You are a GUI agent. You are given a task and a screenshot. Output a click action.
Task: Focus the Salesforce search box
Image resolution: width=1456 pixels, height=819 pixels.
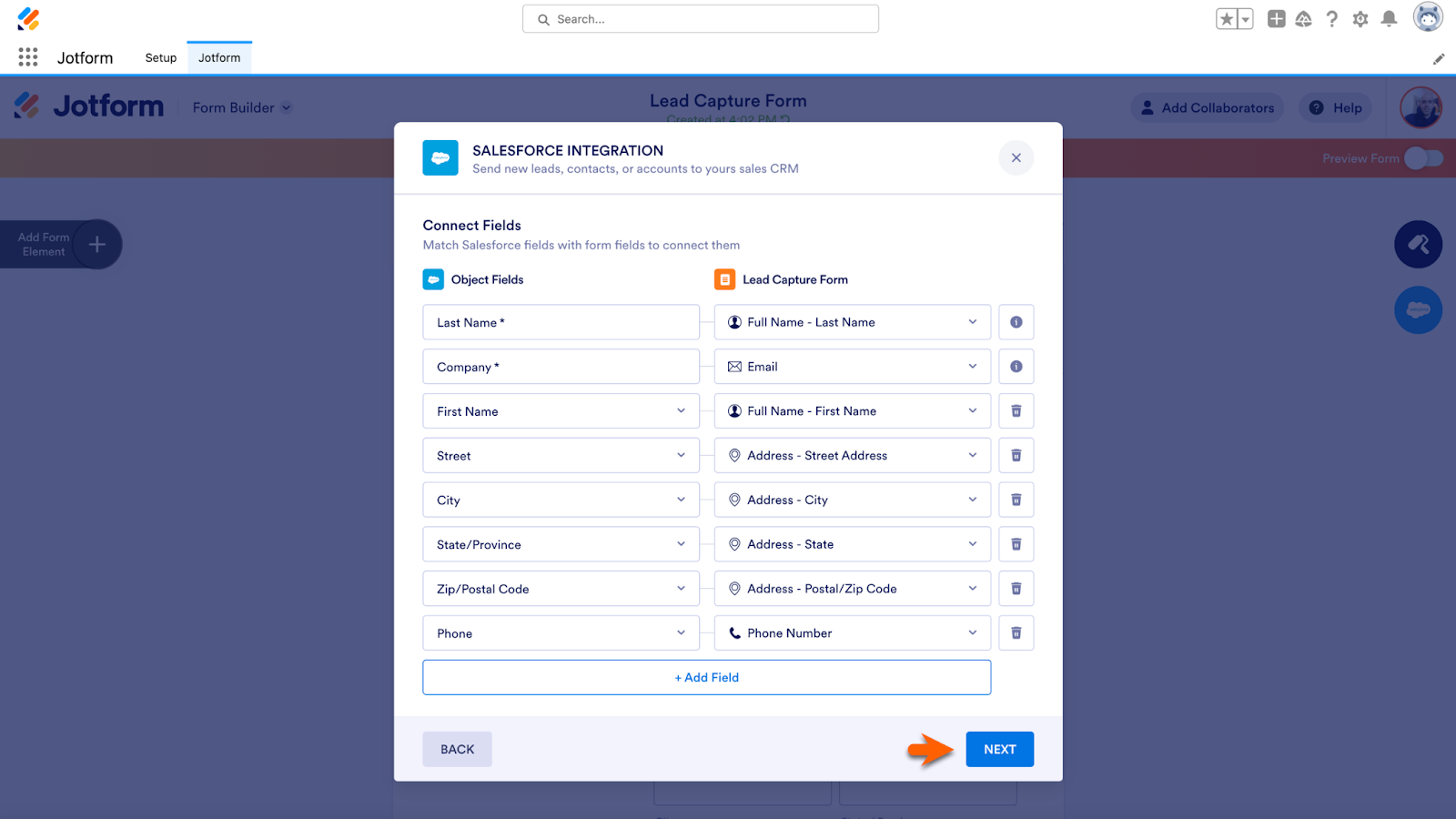click(701, 19)
